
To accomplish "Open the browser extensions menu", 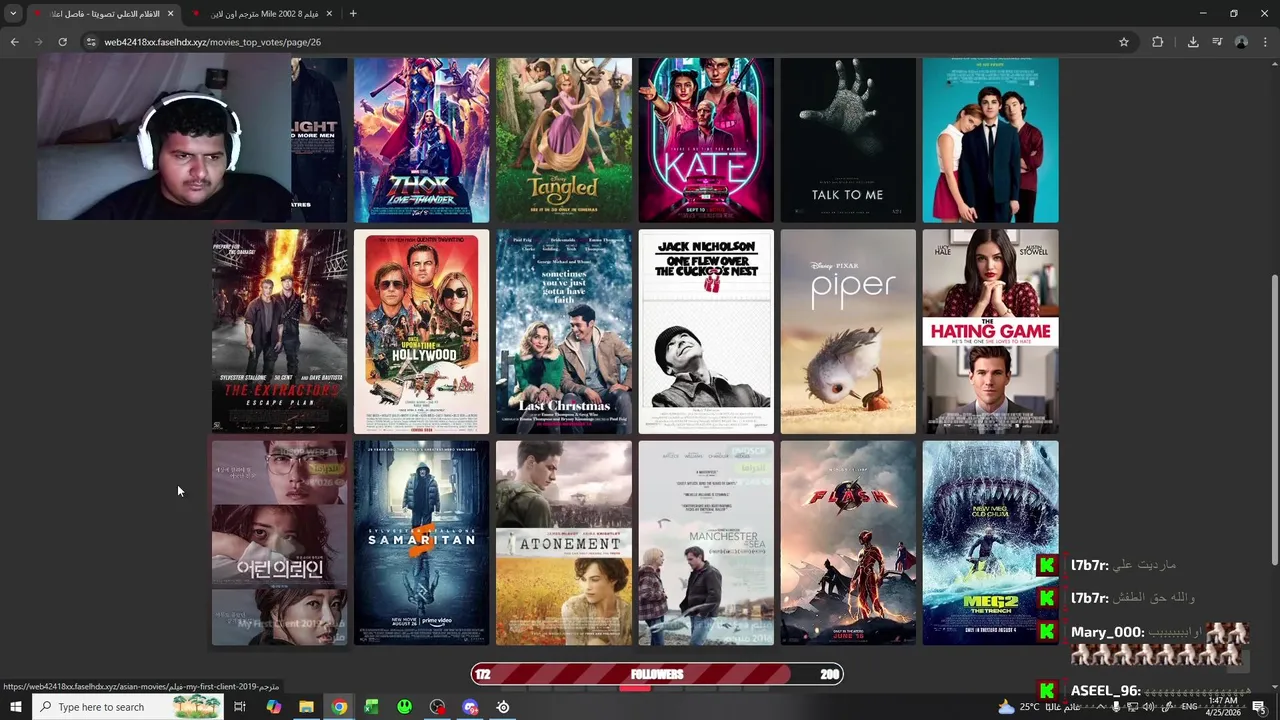I will [1158, 42].
